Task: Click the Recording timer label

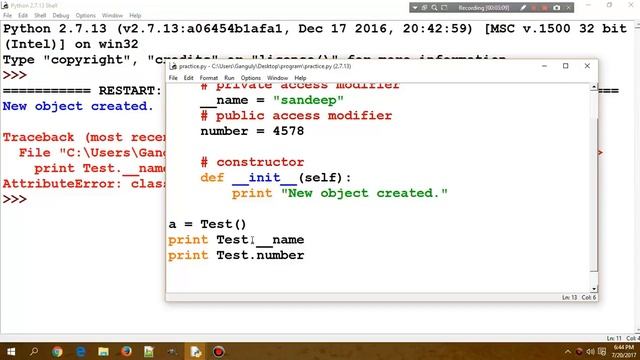Action: [484, 8]
